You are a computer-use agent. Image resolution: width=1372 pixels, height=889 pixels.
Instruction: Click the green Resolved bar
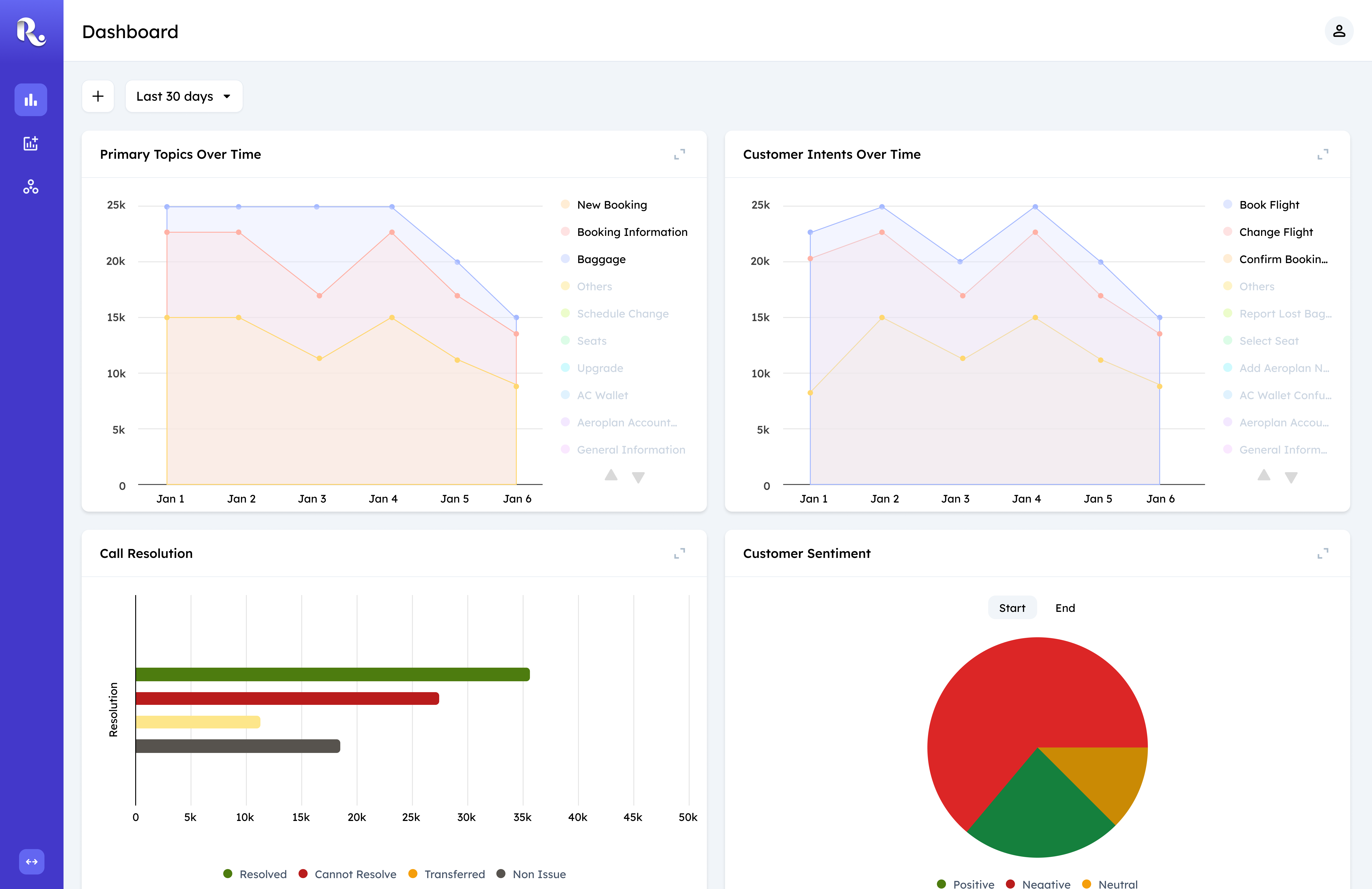333,674
